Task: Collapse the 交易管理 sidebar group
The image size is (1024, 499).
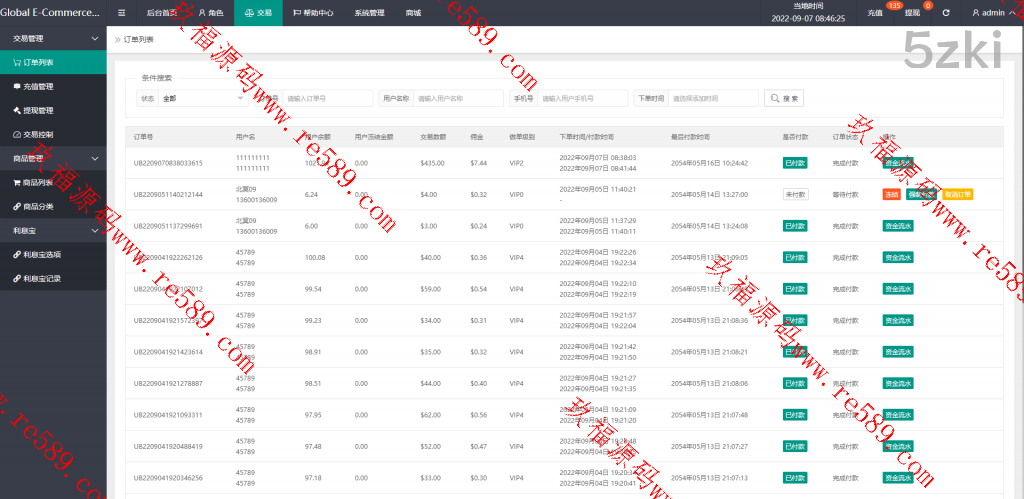Action: click(x=95, y=38)
